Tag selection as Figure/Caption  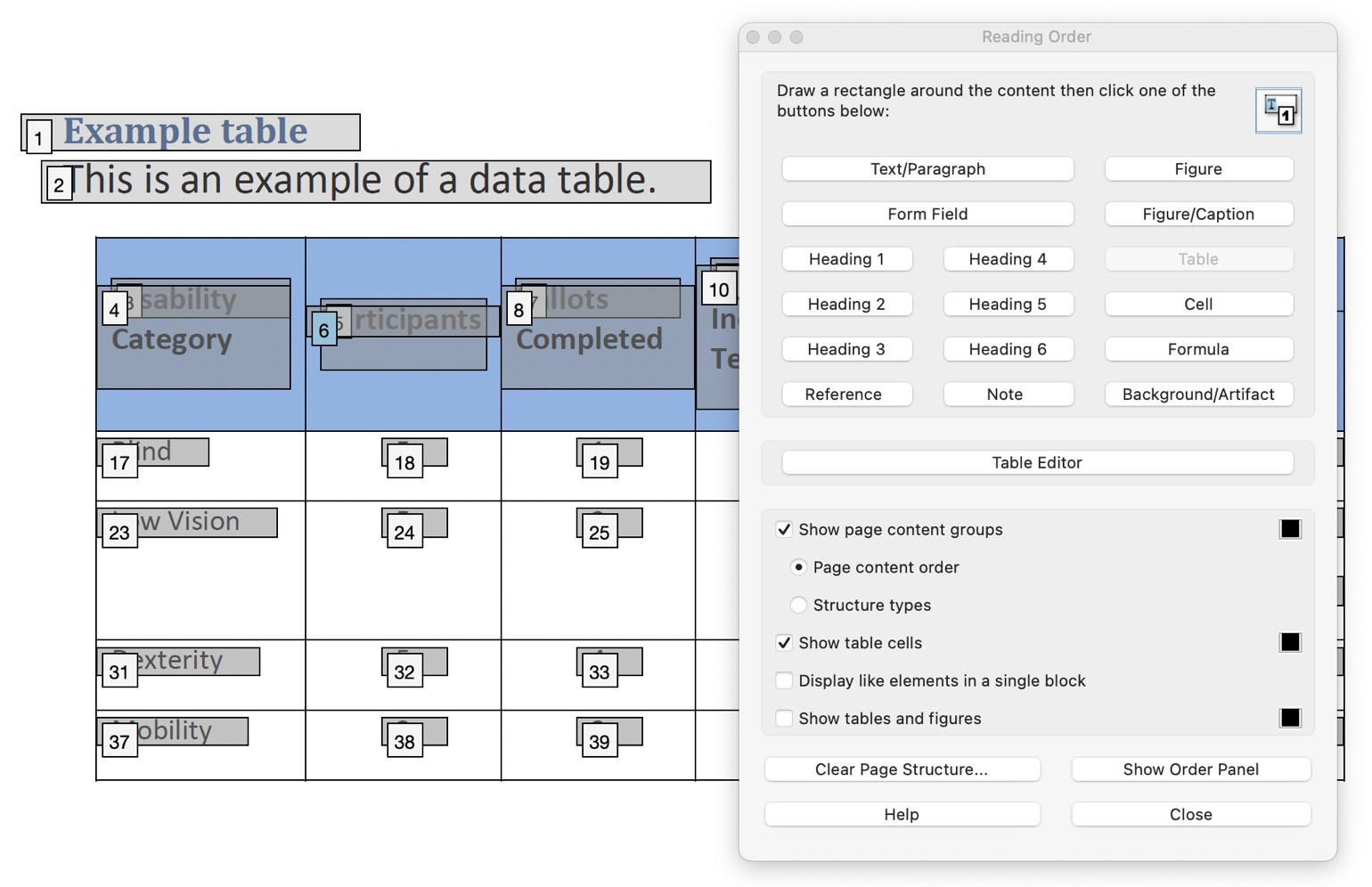tap(1198, 214)
